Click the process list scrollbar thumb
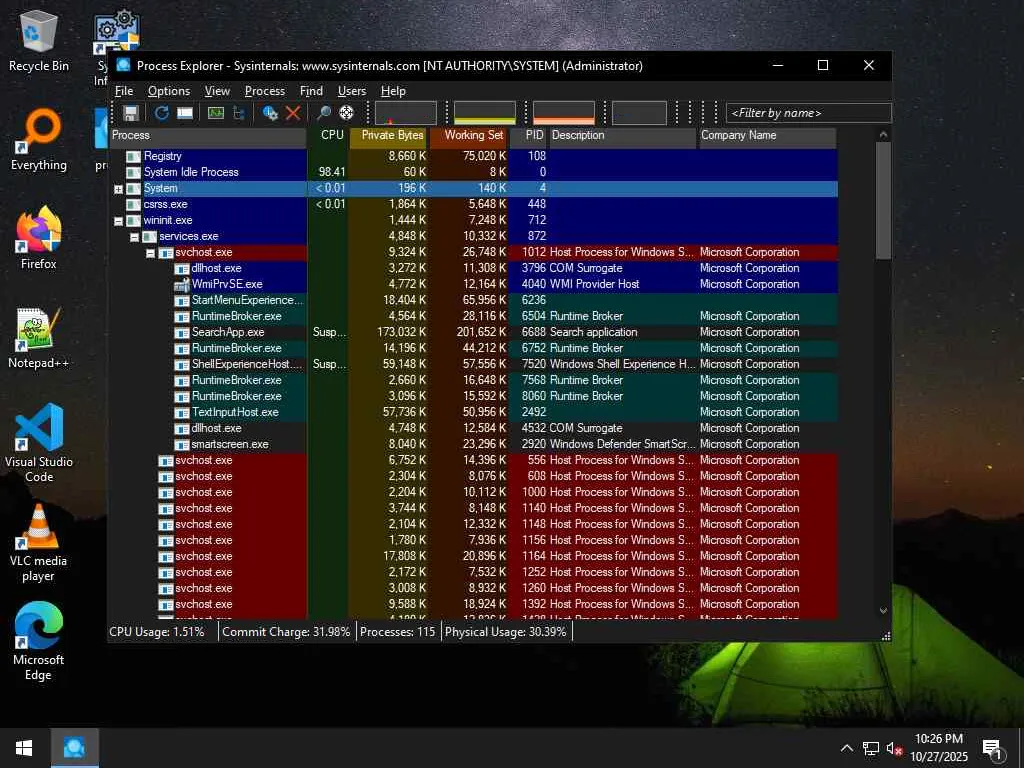Image resolution: width=1024 pixels, height=768 pixels. coord(883,201)
